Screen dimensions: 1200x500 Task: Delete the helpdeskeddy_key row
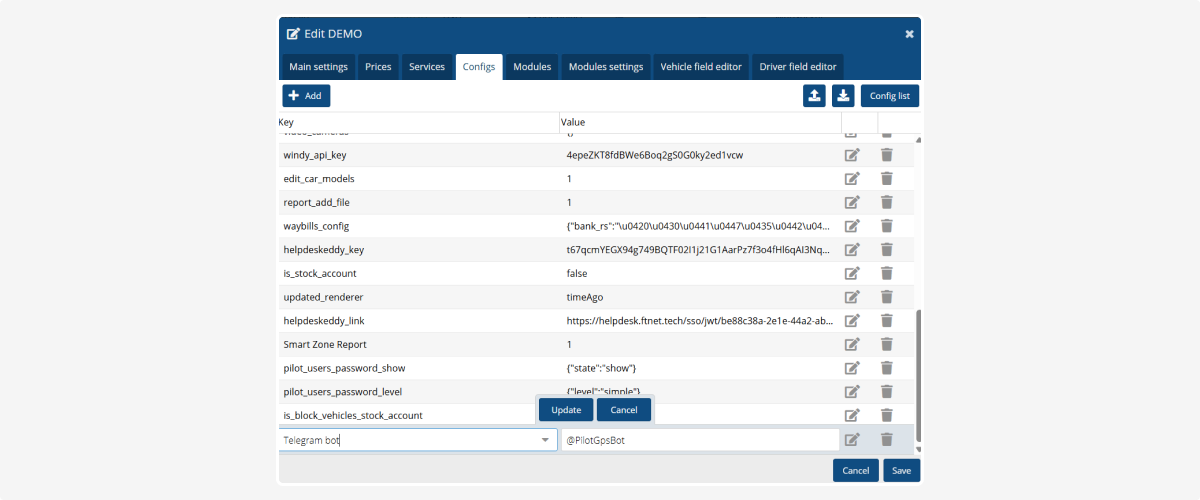(x=886, y=250)
